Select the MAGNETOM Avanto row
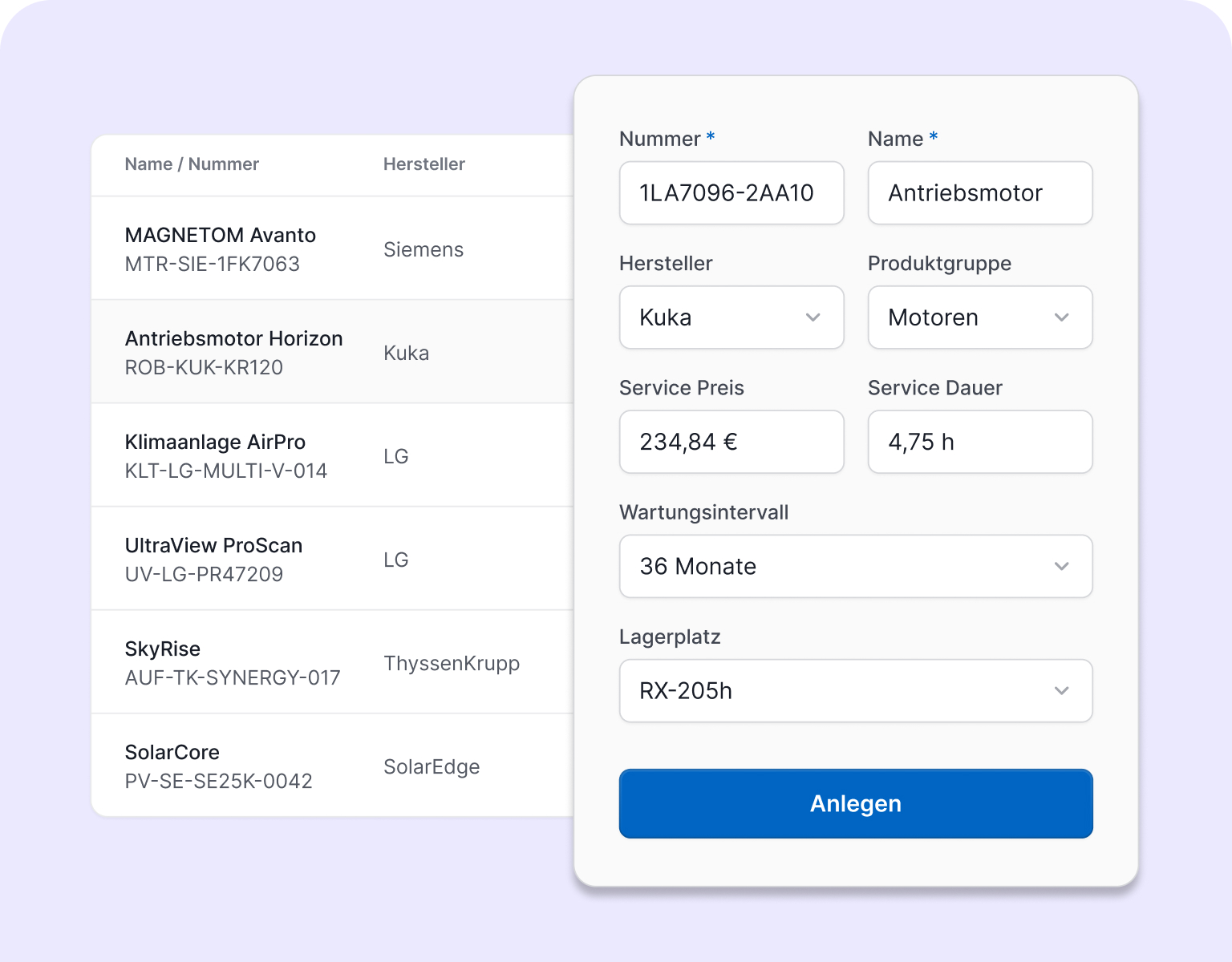The height and width of the screenshot is (962, 1232). click(x=333, y=249)
